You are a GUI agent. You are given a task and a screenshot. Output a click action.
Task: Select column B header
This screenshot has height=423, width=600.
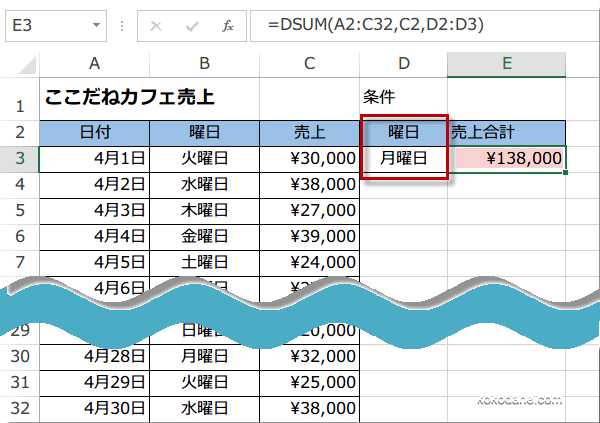pyautogui.click(x=204, y=64)
